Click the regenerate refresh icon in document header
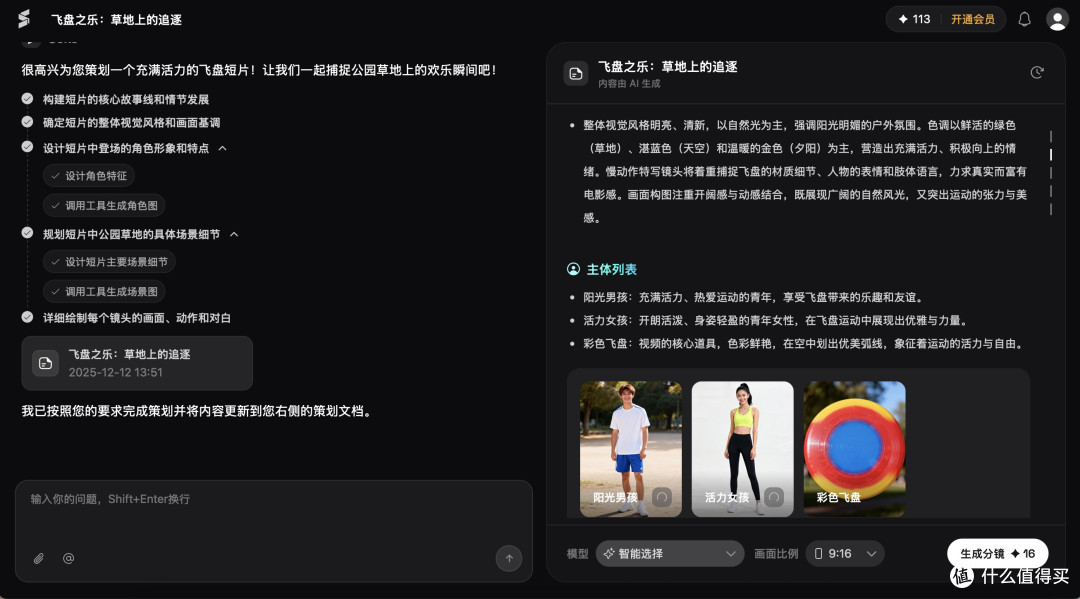Screen dimensions: 1080x599 coord(1037,72)
